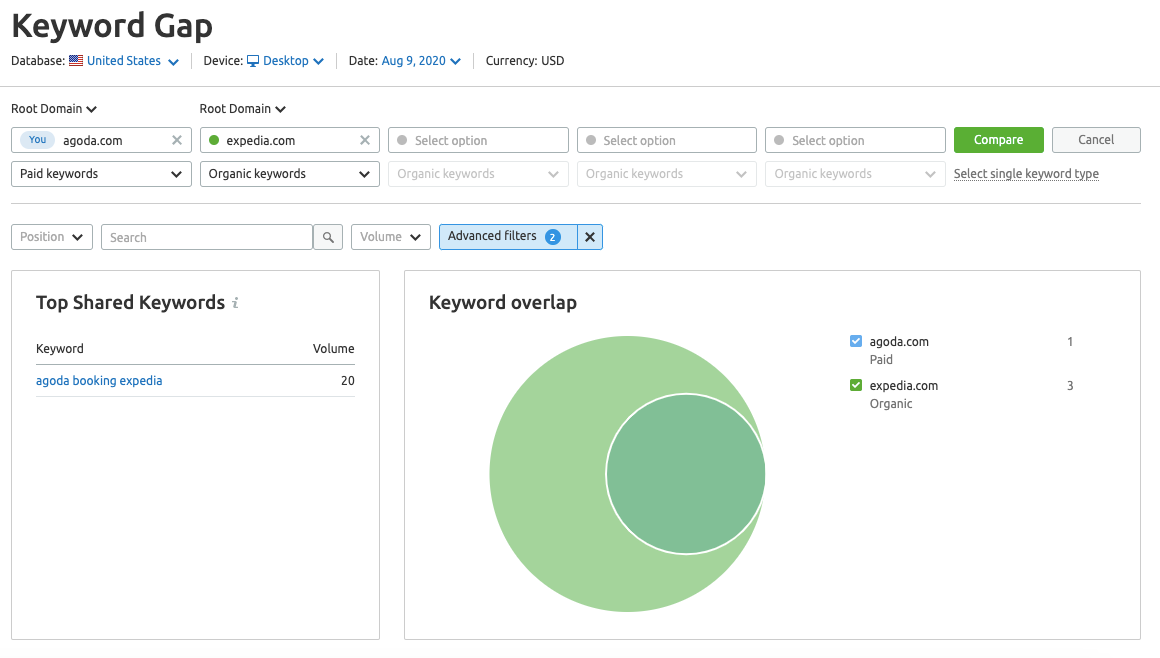Click the Keyword Gap page heading
1160x658 pixels.
coord(112,26)
